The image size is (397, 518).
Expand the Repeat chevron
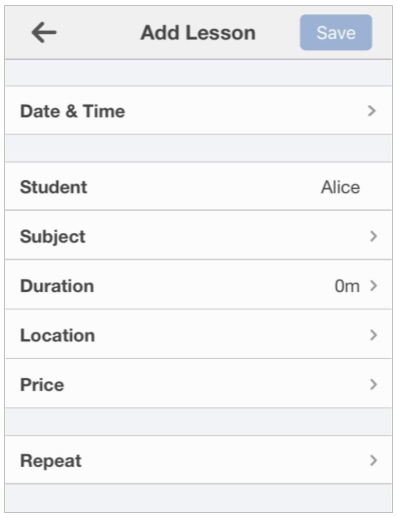point(373,460)
